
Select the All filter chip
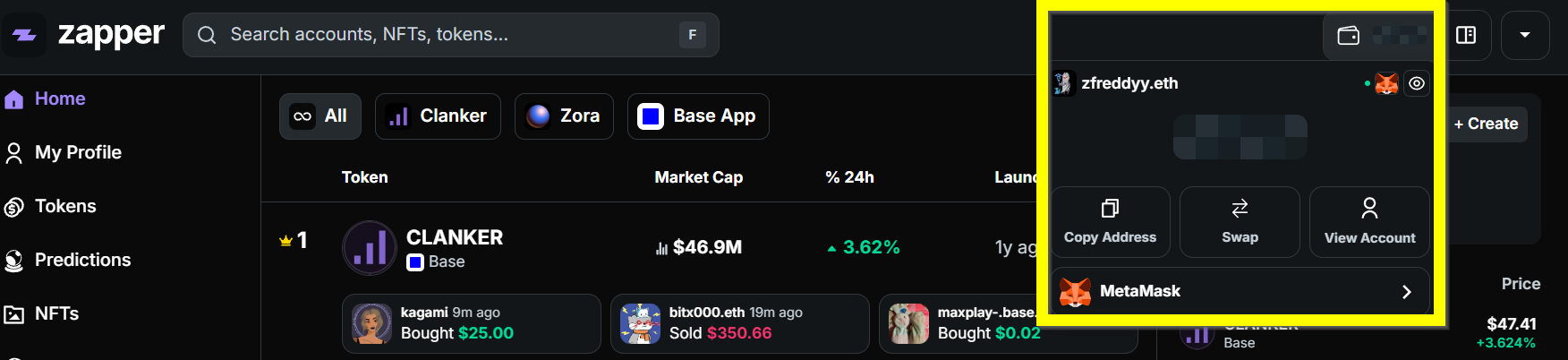coord(320,116)
